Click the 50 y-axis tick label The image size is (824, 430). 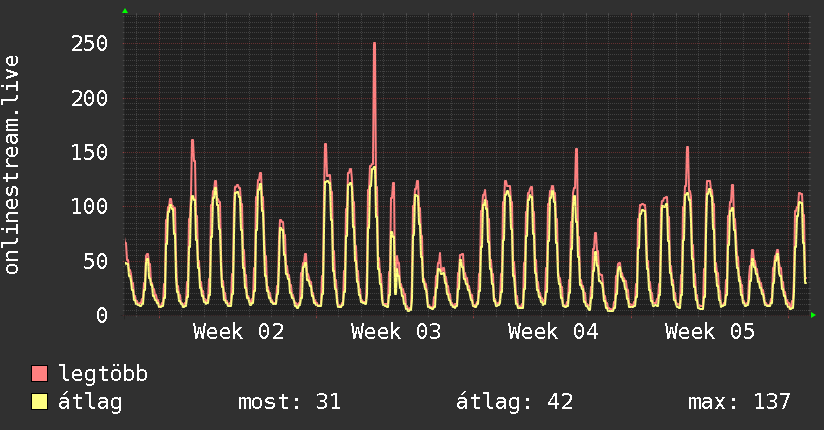[x=96, y=261]
